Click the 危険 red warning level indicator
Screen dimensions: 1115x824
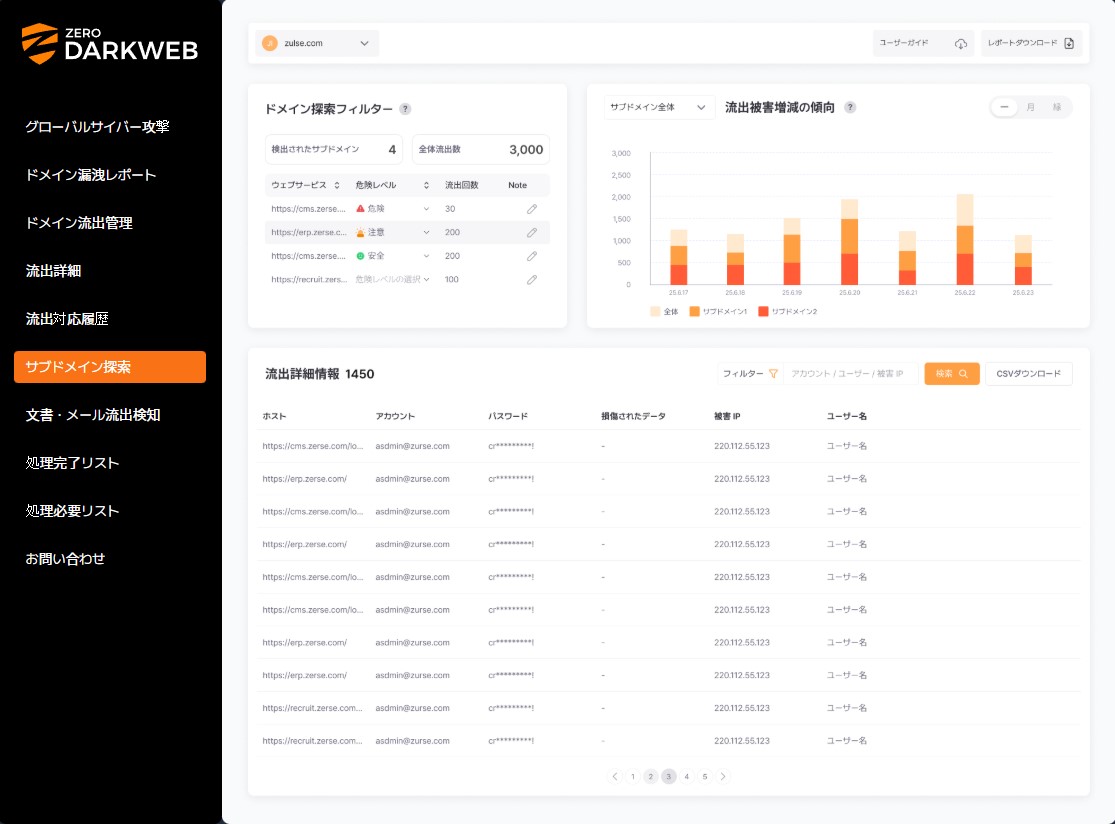pyautogui.click(x=382, y=209)
